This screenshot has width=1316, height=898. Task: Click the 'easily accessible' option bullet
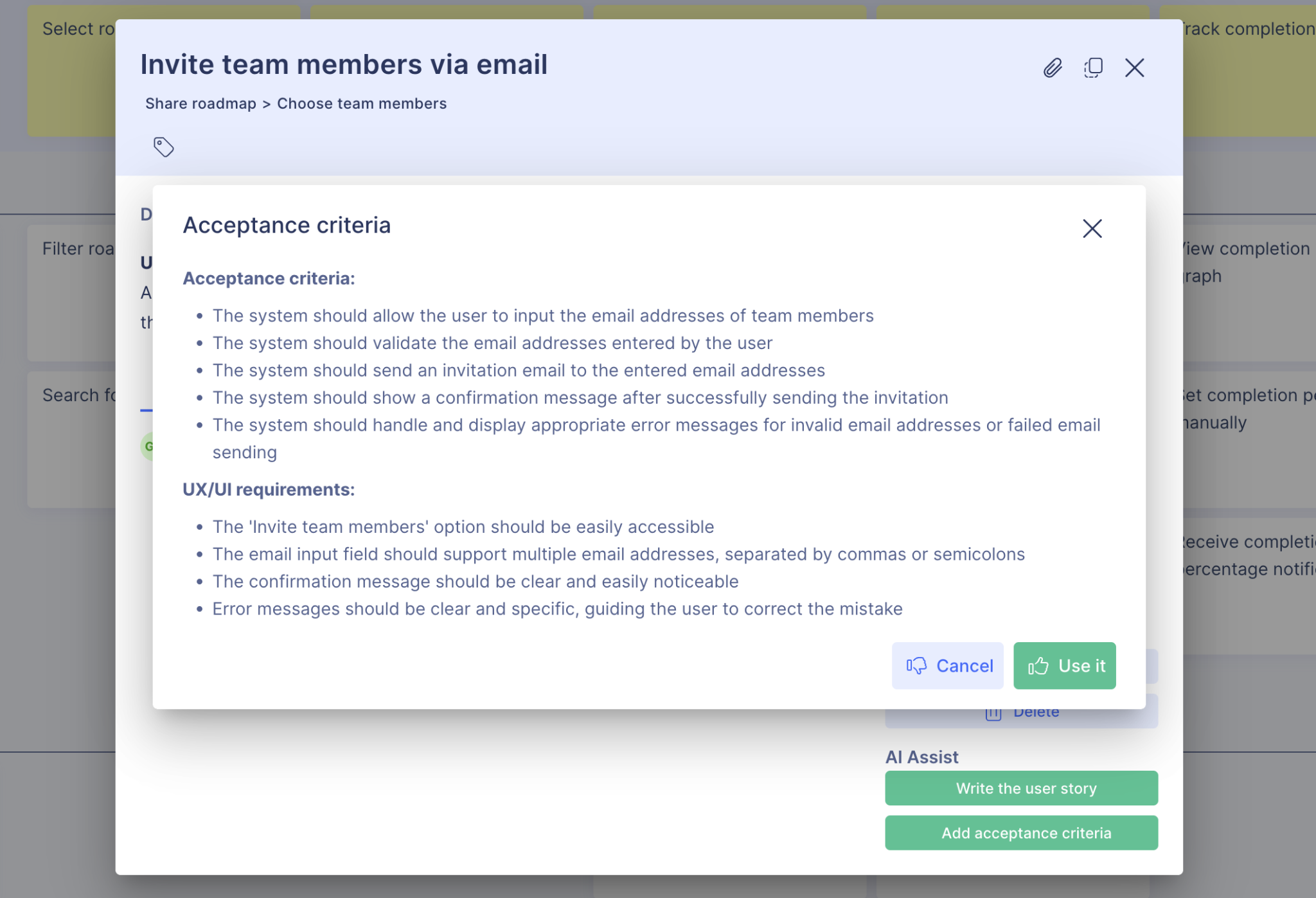click(x=463, y=526)
